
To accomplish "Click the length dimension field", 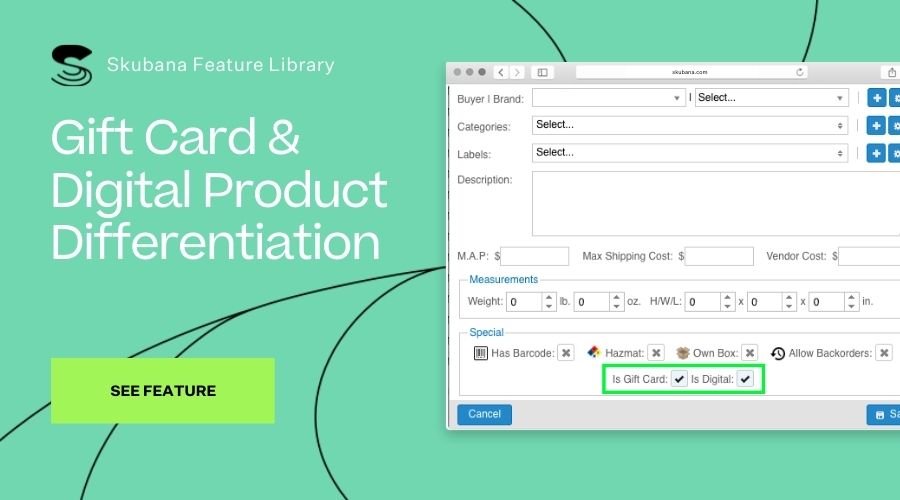I will [826, 302].
